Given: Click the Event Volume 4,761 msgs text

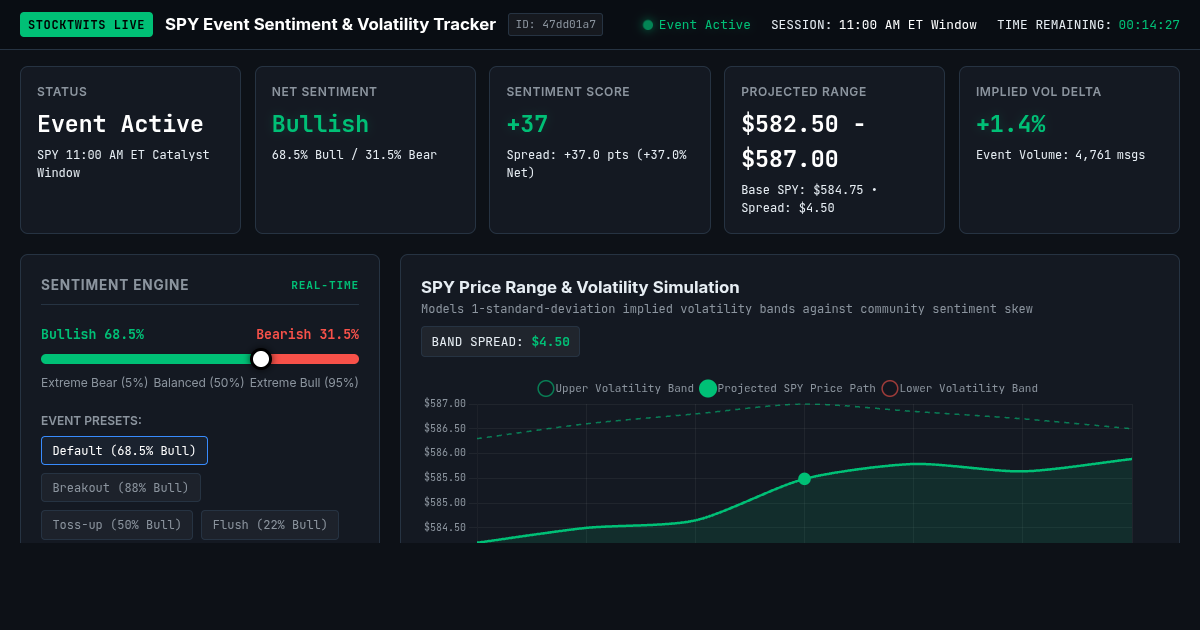Looking at the screenshot, I should [1061, 155].
